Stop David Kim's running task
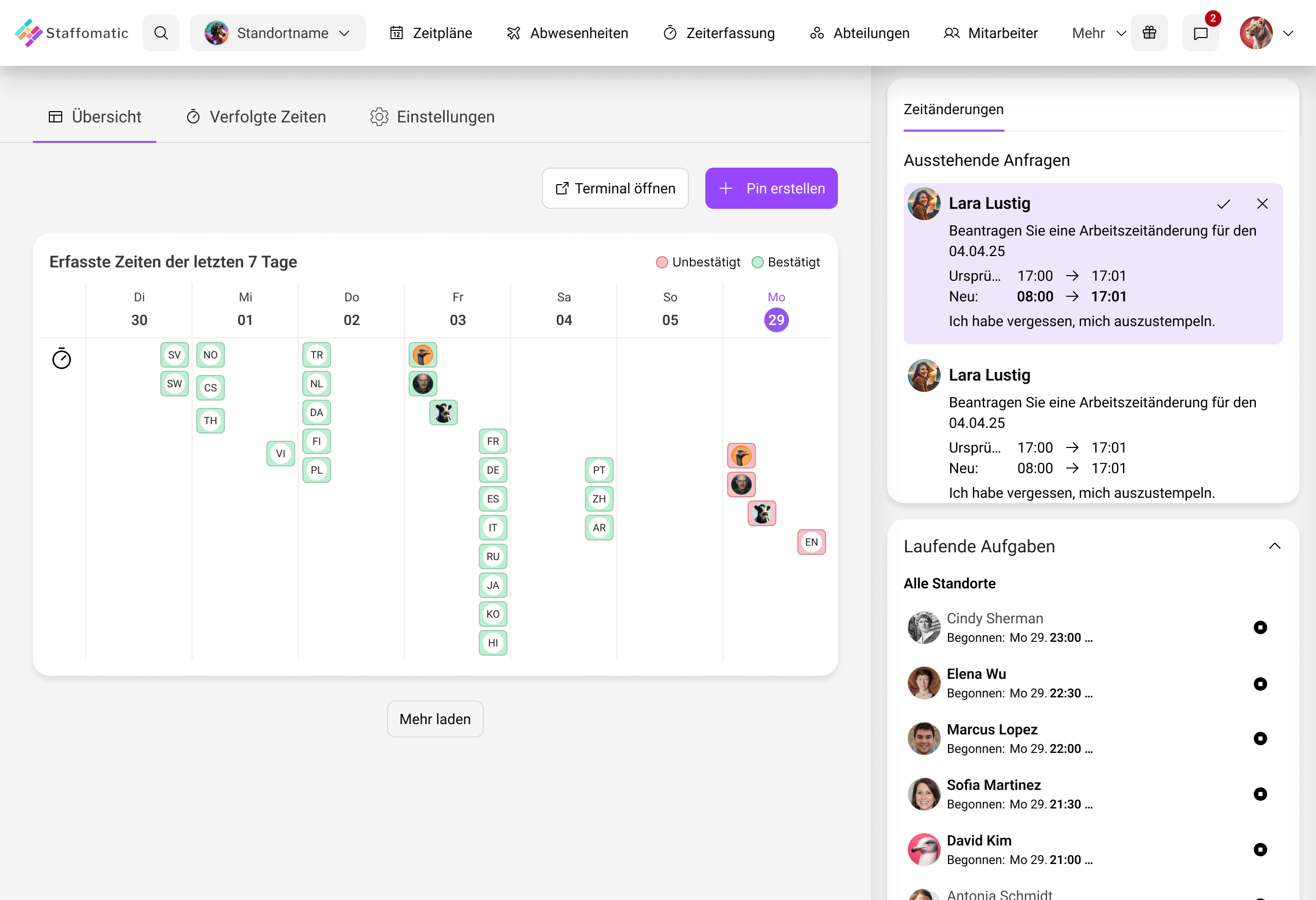The height and width of the screenshot is (900, 1316). (1260, 850)
